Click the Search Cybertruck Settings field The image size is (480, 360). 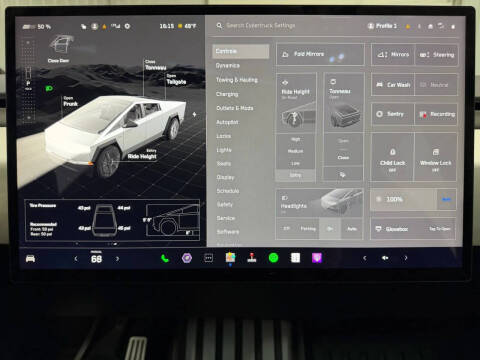pos(261,25)
